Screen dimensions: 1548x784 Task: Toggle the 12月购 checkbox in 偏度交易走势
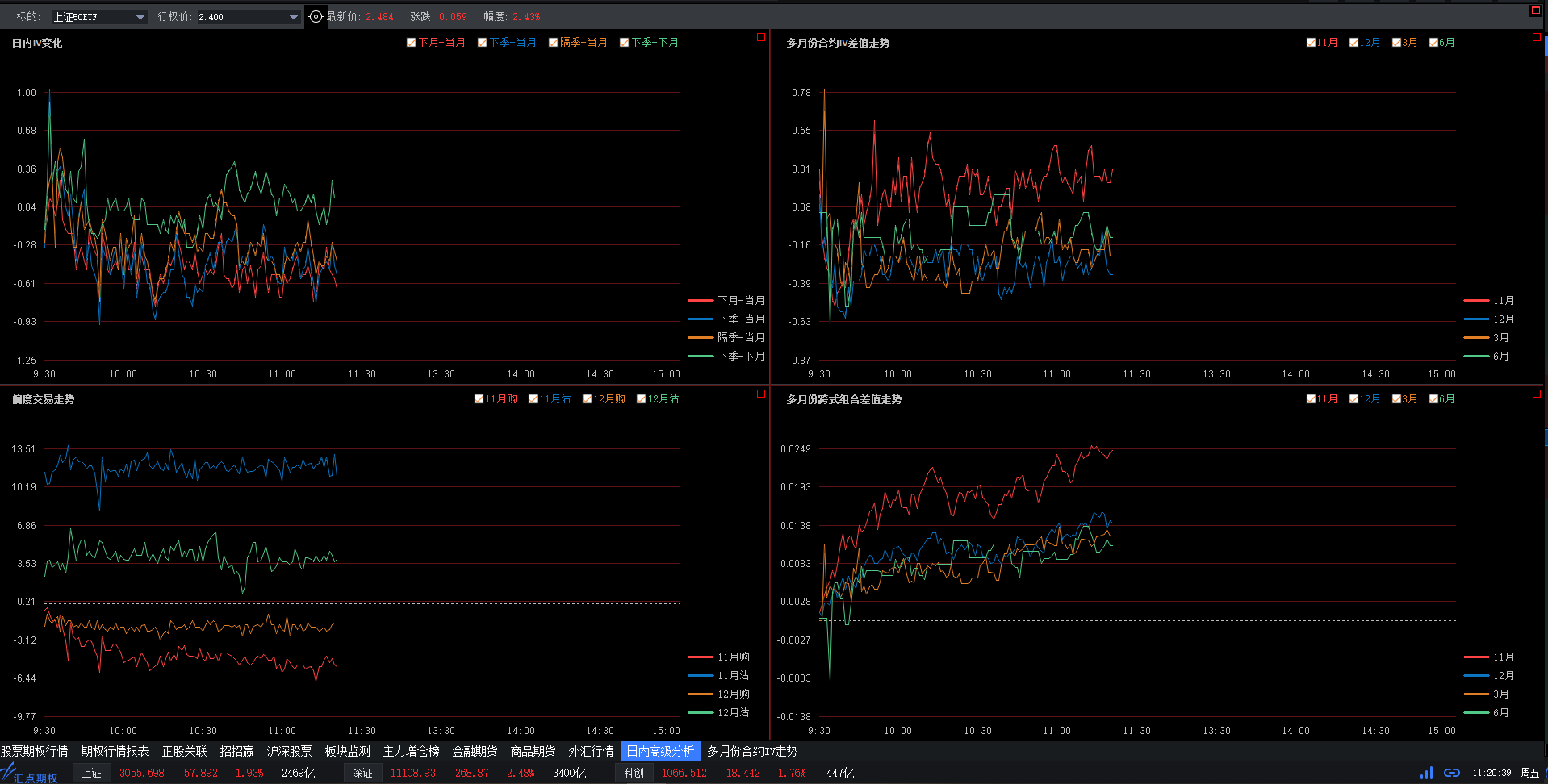coord(587,399)
